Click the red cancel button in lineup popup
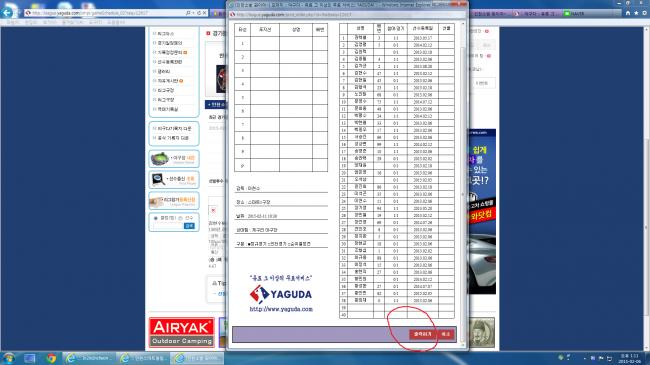The height and width of the screenshot is (365, 650). click(446, 334)
